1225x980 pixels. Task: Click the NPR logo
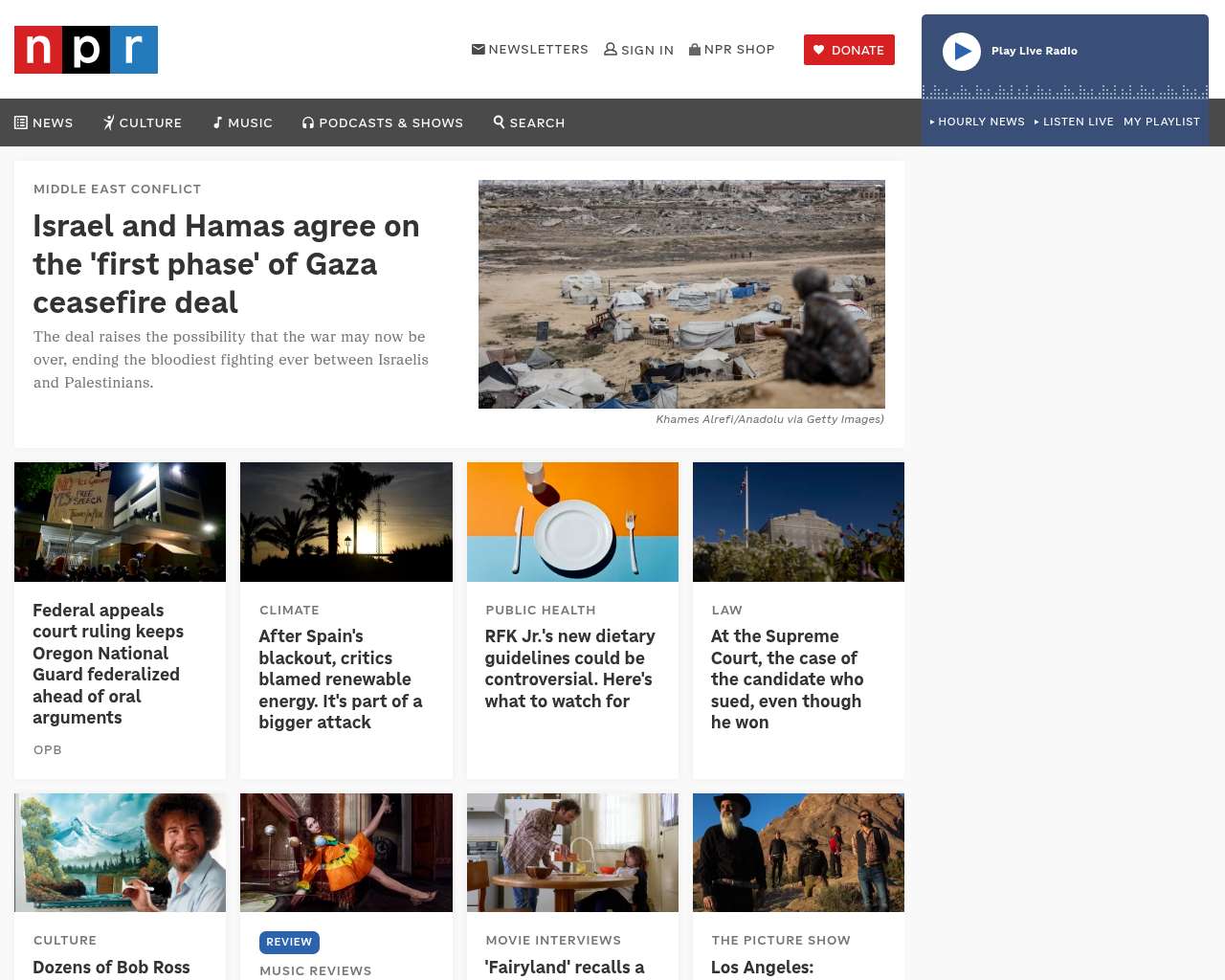tap(86, 50)
